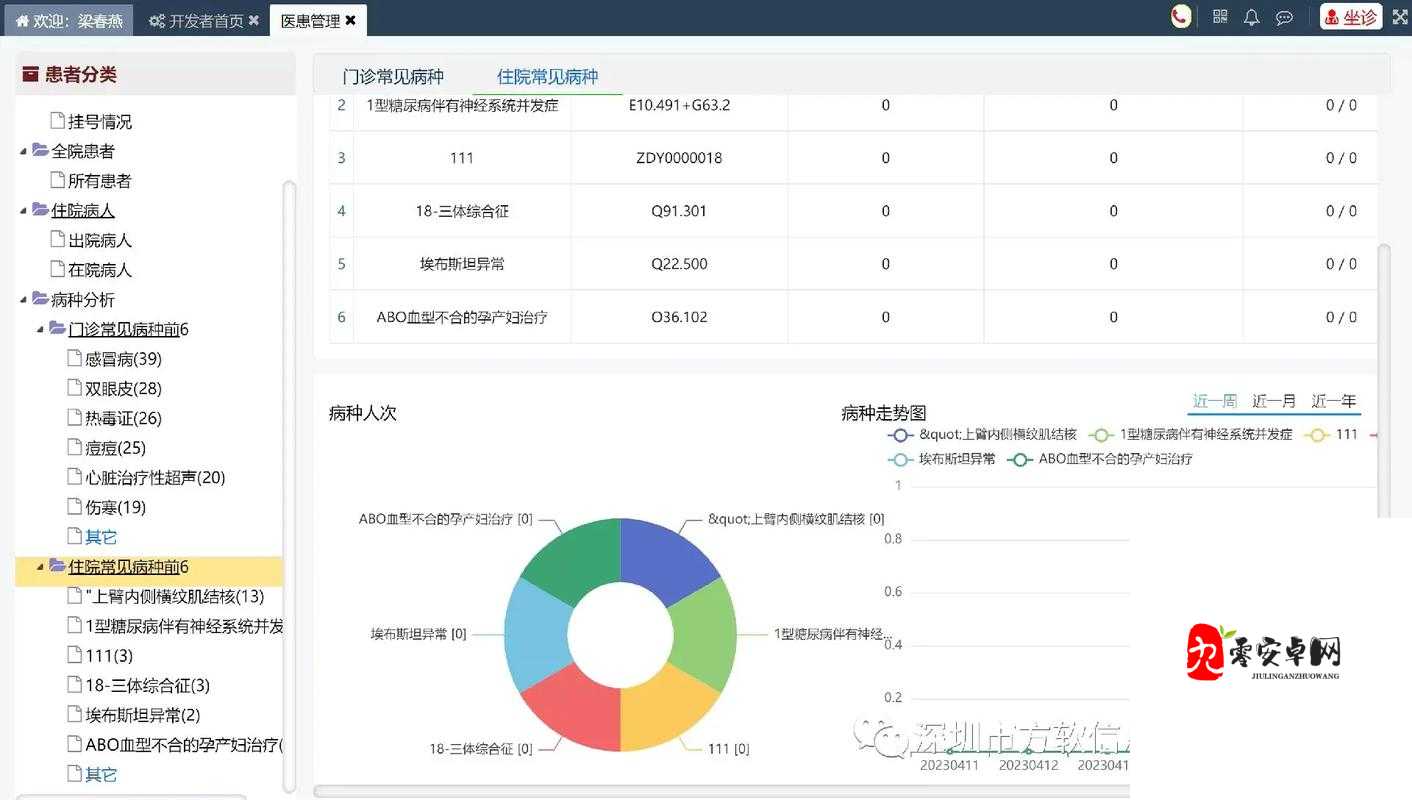Open the QR code grid icon

[1220, 17]
